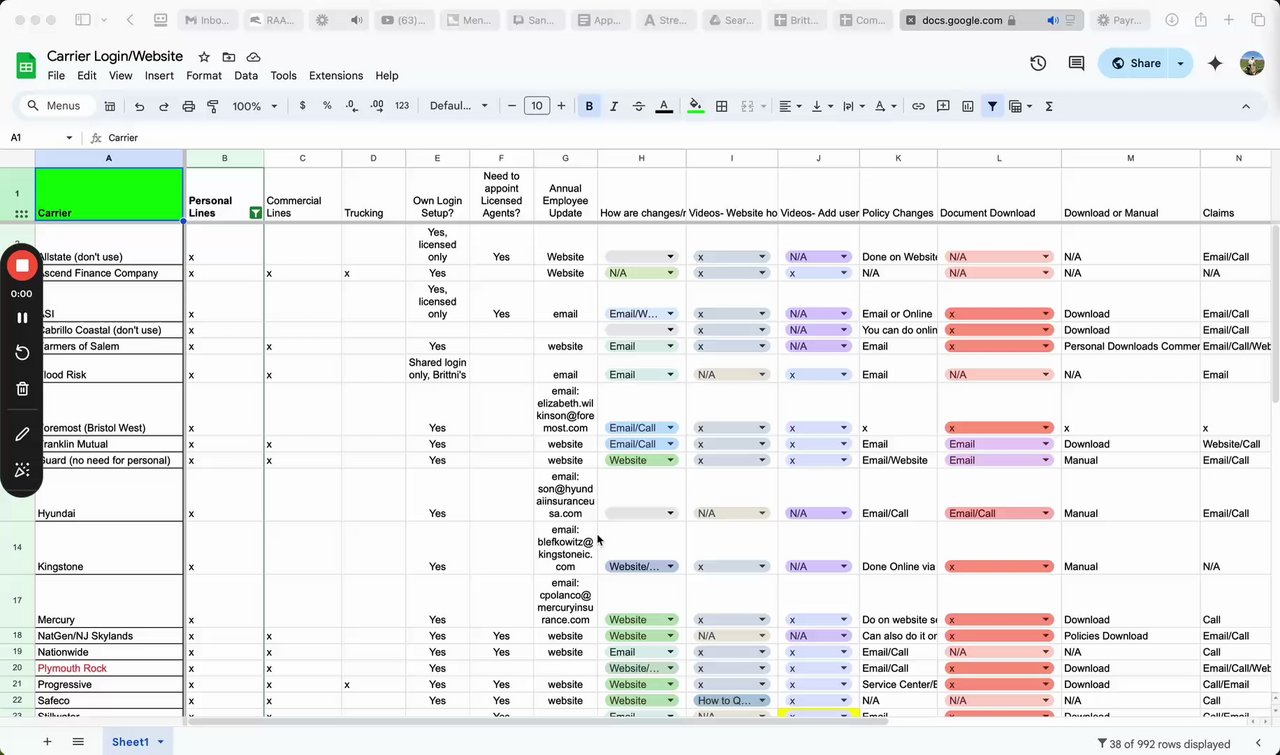Click the Share button

[1135, 63]
